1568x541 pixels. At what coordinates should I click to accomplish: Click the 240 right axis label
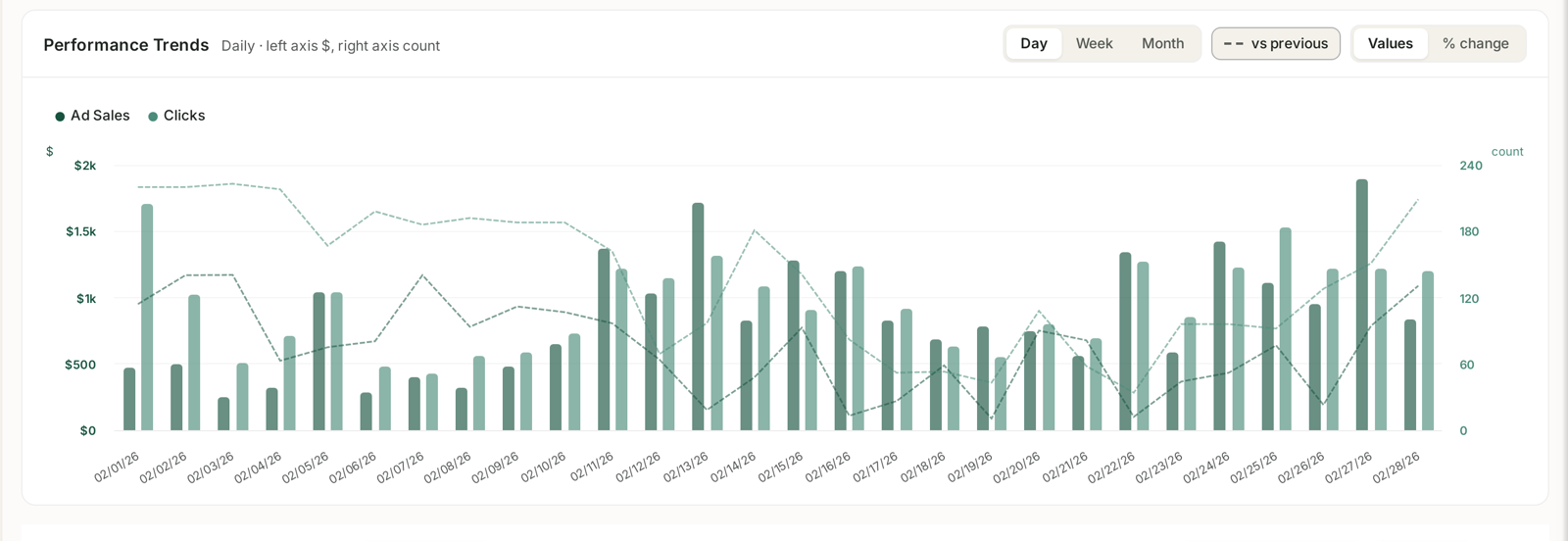pyautogui.click(x=1471, y=166)
